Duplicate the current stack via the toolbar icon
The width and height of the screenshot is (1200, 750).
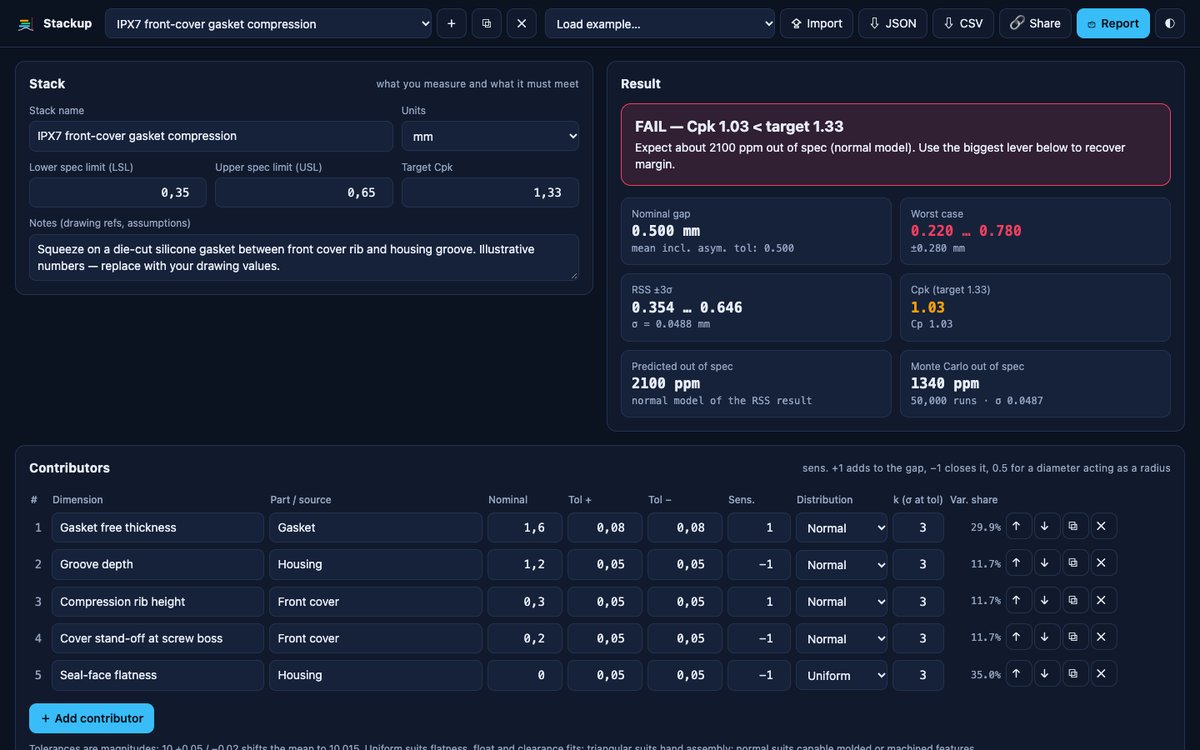click(486, 23)
